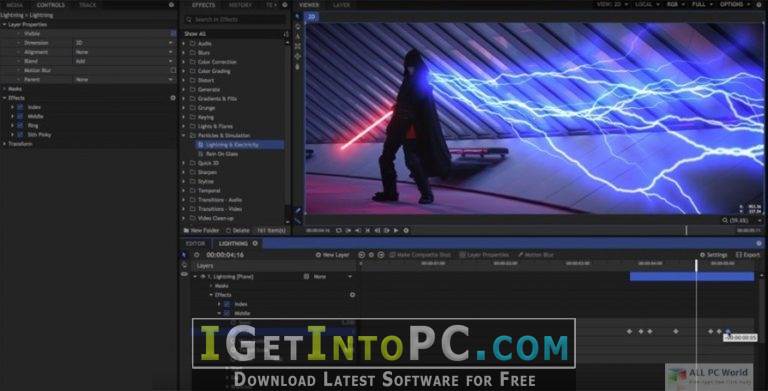Open the Controls panel gear menu
This screenshot has width=768, height=391.
tap(171, 5)
